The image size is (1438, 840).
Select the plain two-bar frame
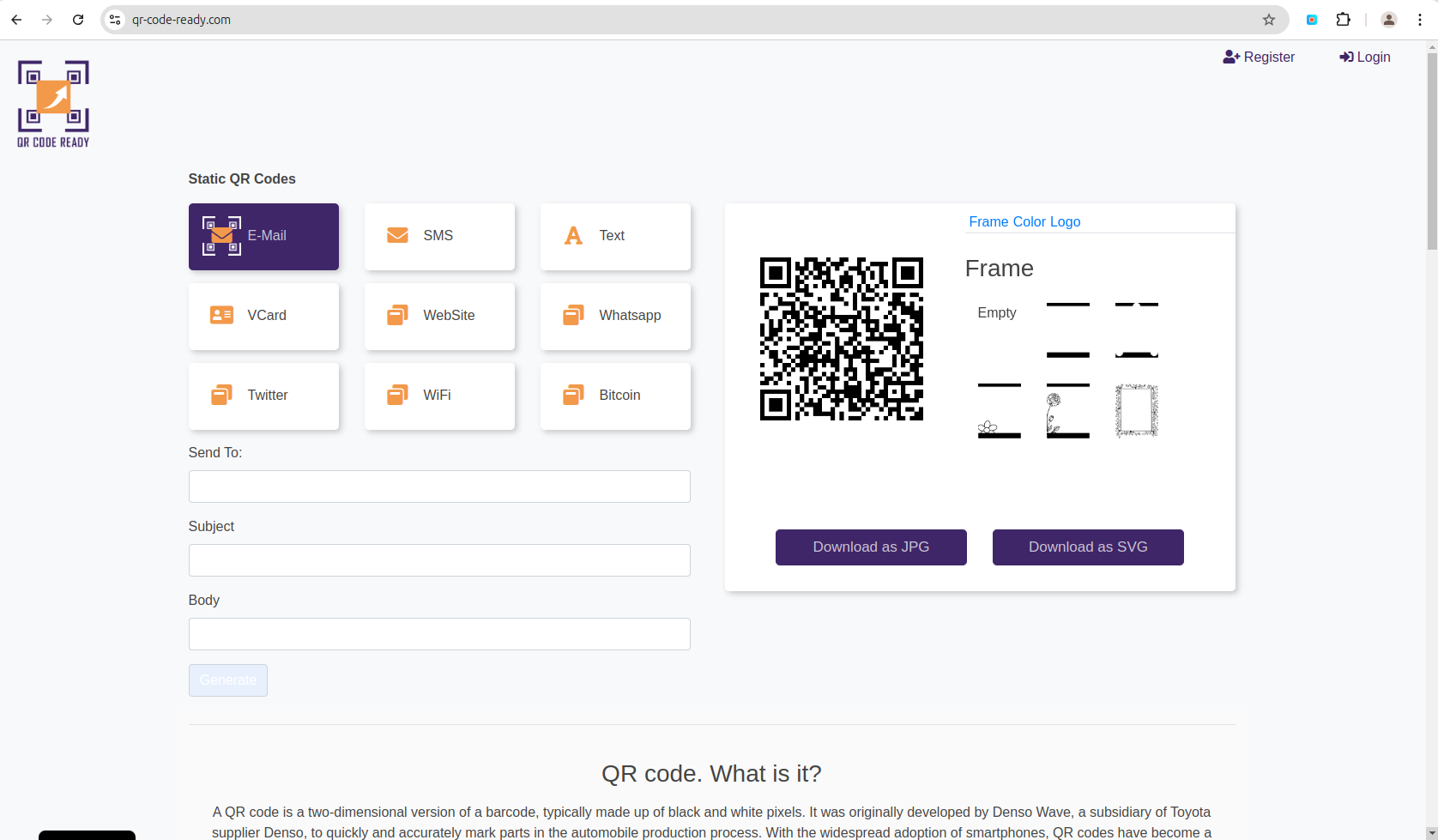[x=1068, y=330]
